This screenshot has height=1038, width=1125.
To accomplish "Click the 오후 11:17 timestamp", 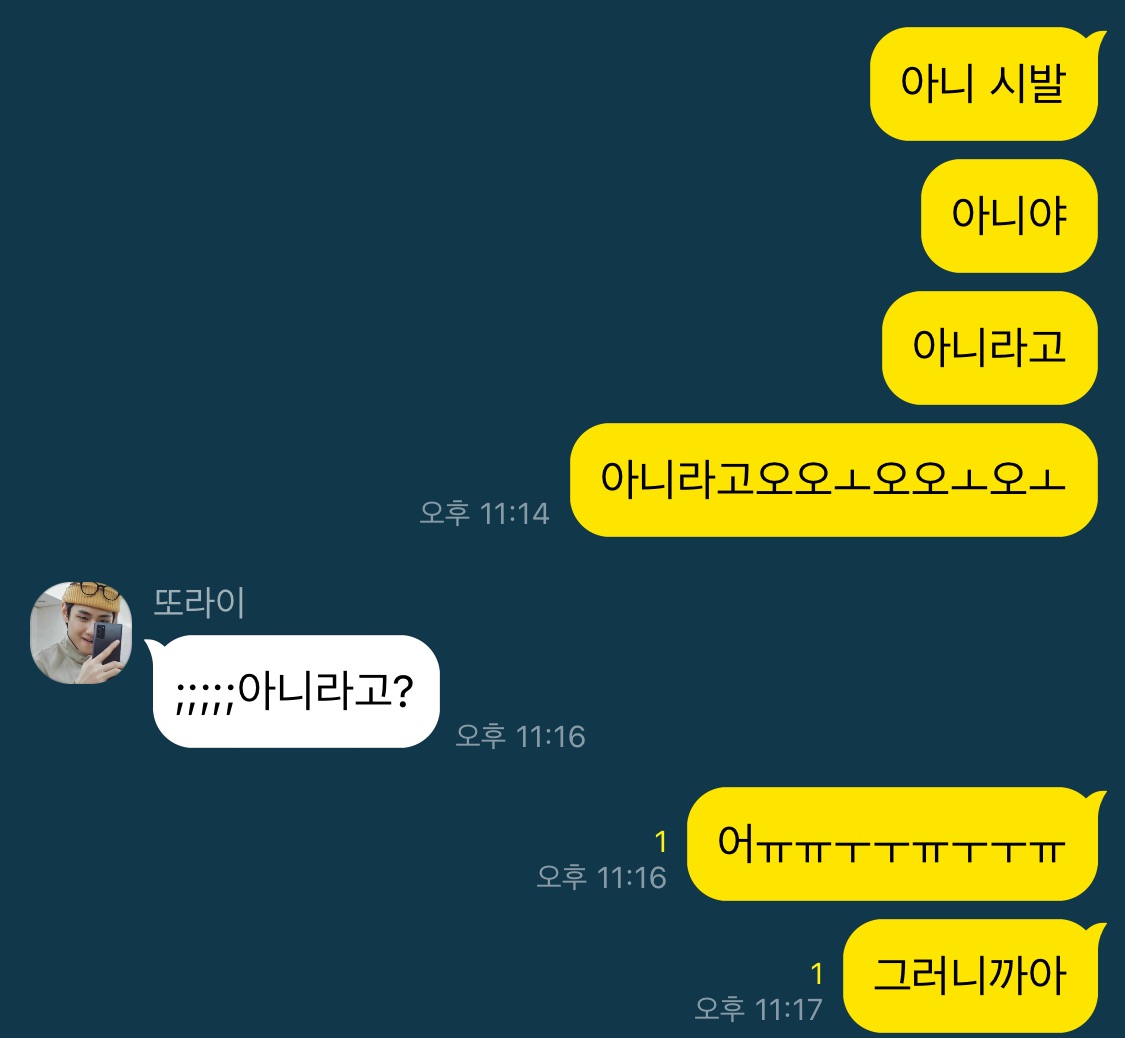I will click(x=758, y=1009).
